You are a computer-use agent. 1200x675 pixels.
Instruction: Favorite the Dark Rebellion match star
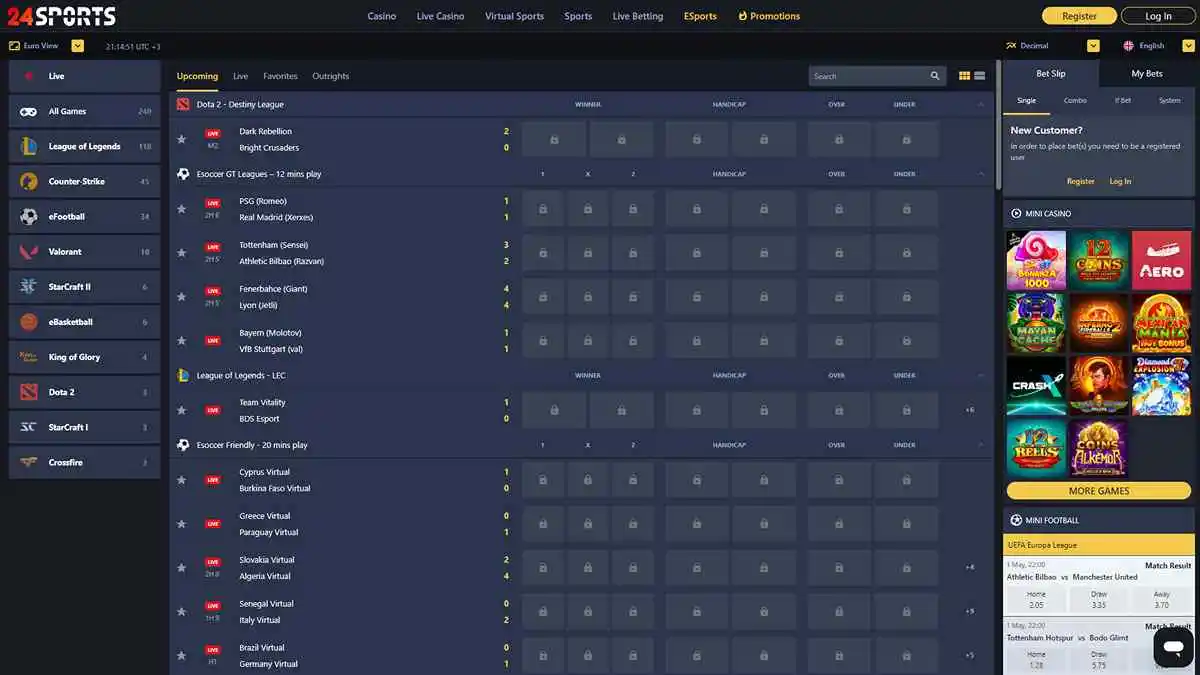181,139
